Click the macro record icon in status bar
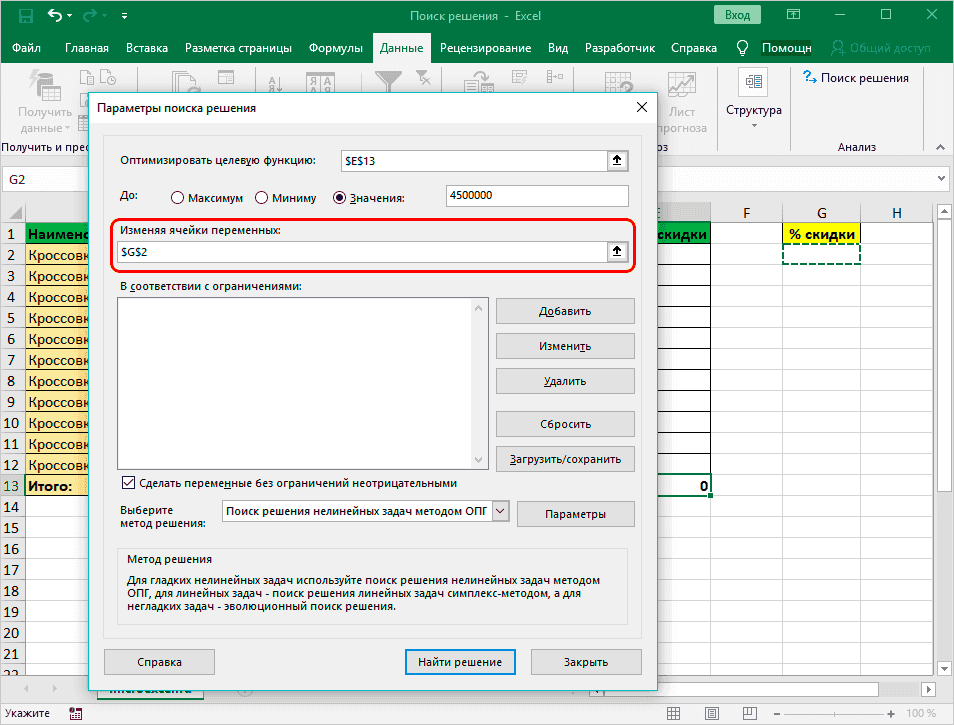954x725 pixels. [x=75, y=714]
